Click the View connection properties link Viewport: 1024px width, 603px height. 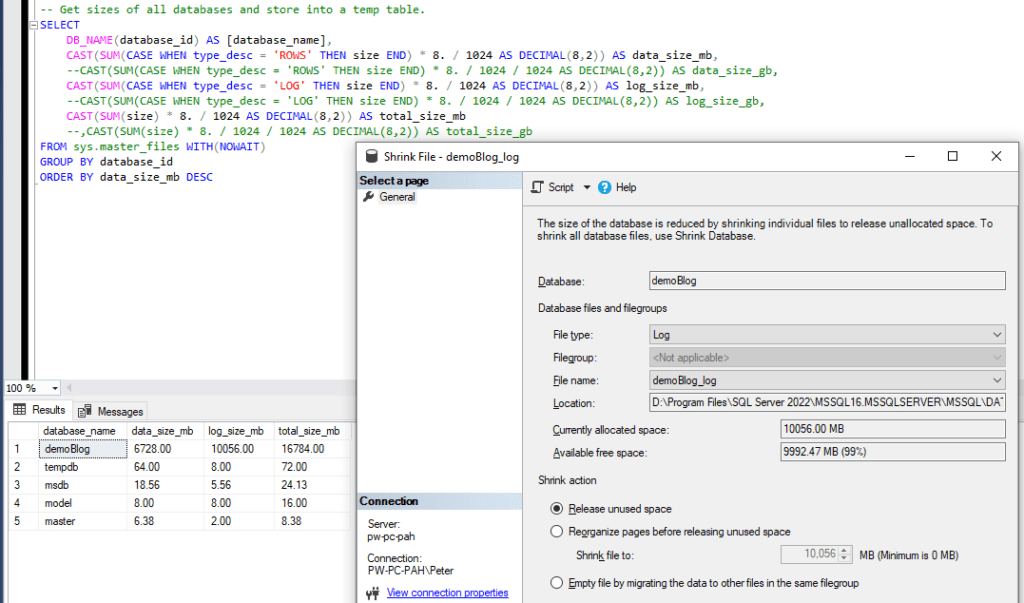tap(447, 592)
